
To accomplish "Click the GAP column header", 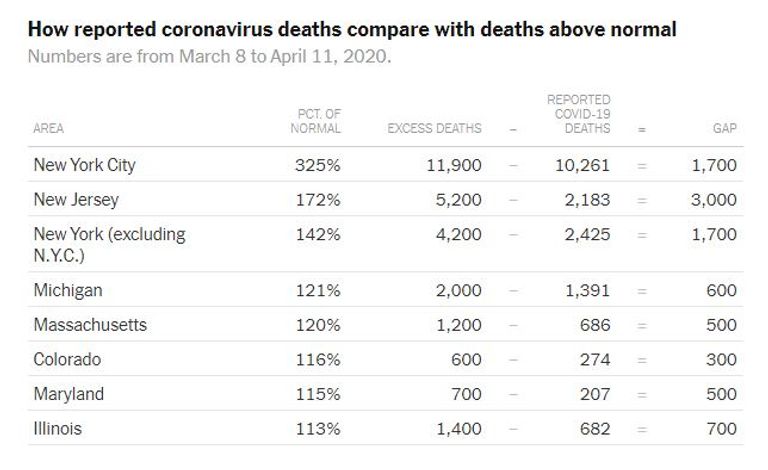I will click(x=725, y=129).
